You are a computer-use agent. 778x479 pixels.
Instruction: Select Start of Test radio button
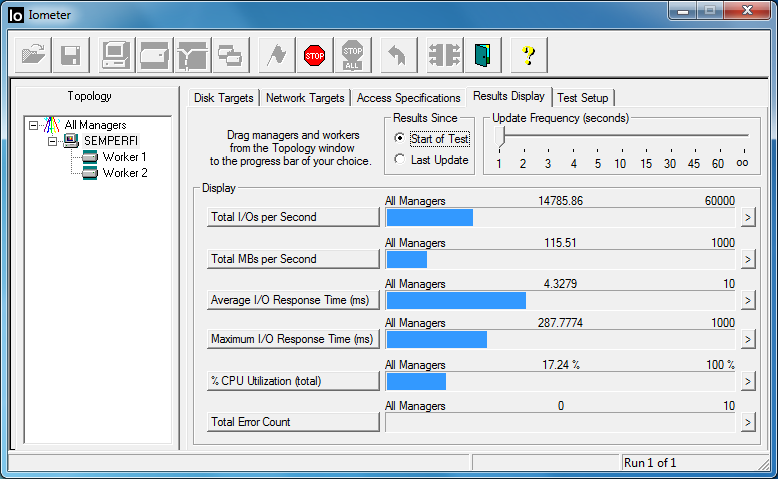(x=399, y=138)
